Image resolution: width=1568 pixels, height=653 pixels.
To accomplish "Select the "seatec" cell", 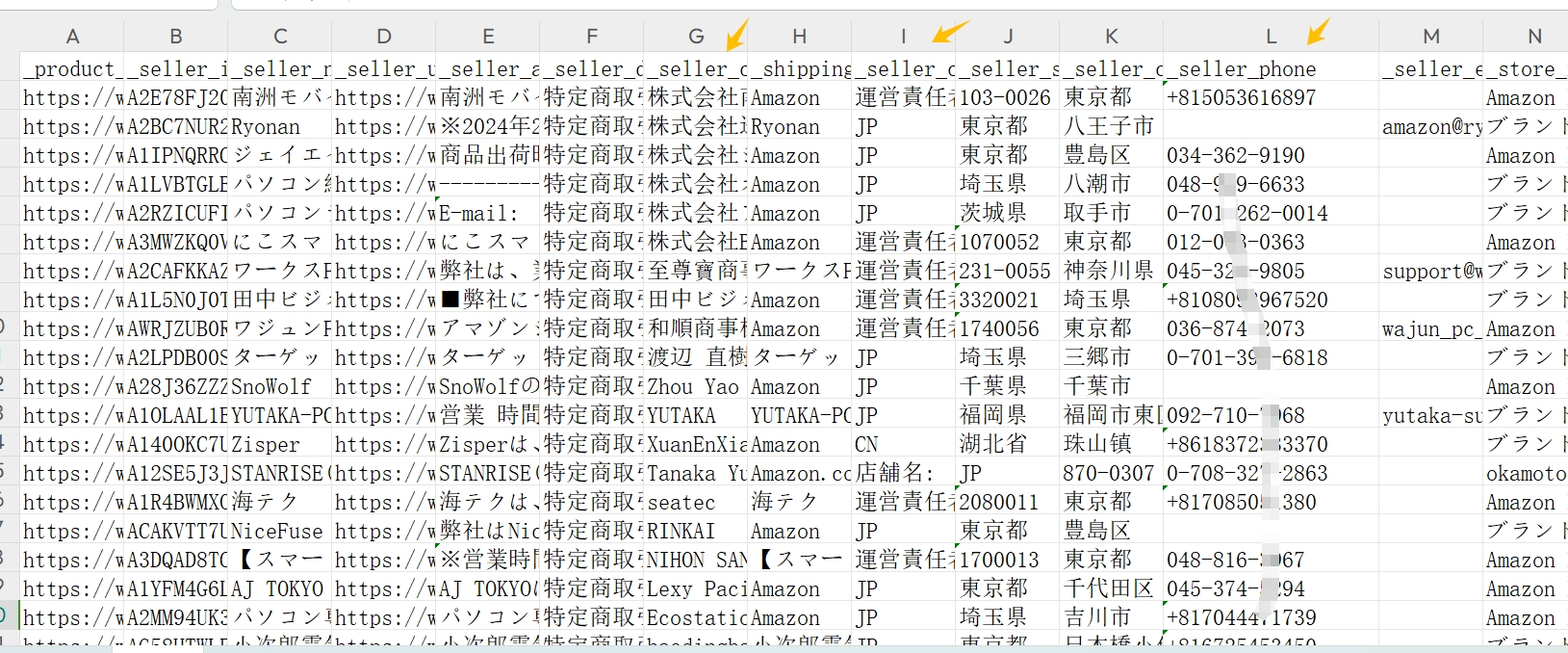I will [696, 502].
